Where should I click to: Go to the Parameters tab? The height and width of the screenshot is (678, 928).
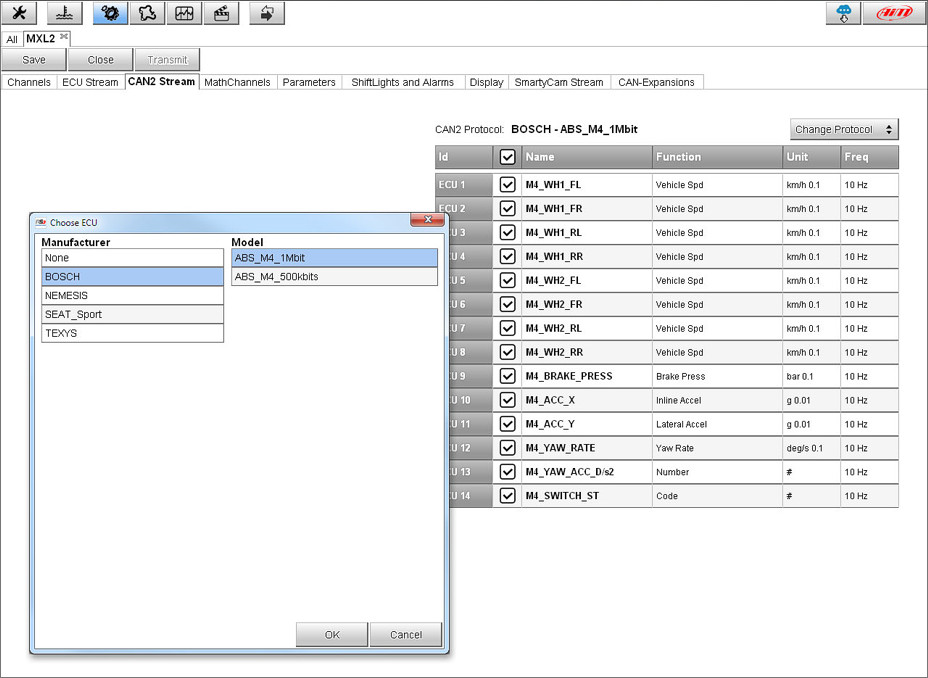pyautogui.click(x=309, y=82)
